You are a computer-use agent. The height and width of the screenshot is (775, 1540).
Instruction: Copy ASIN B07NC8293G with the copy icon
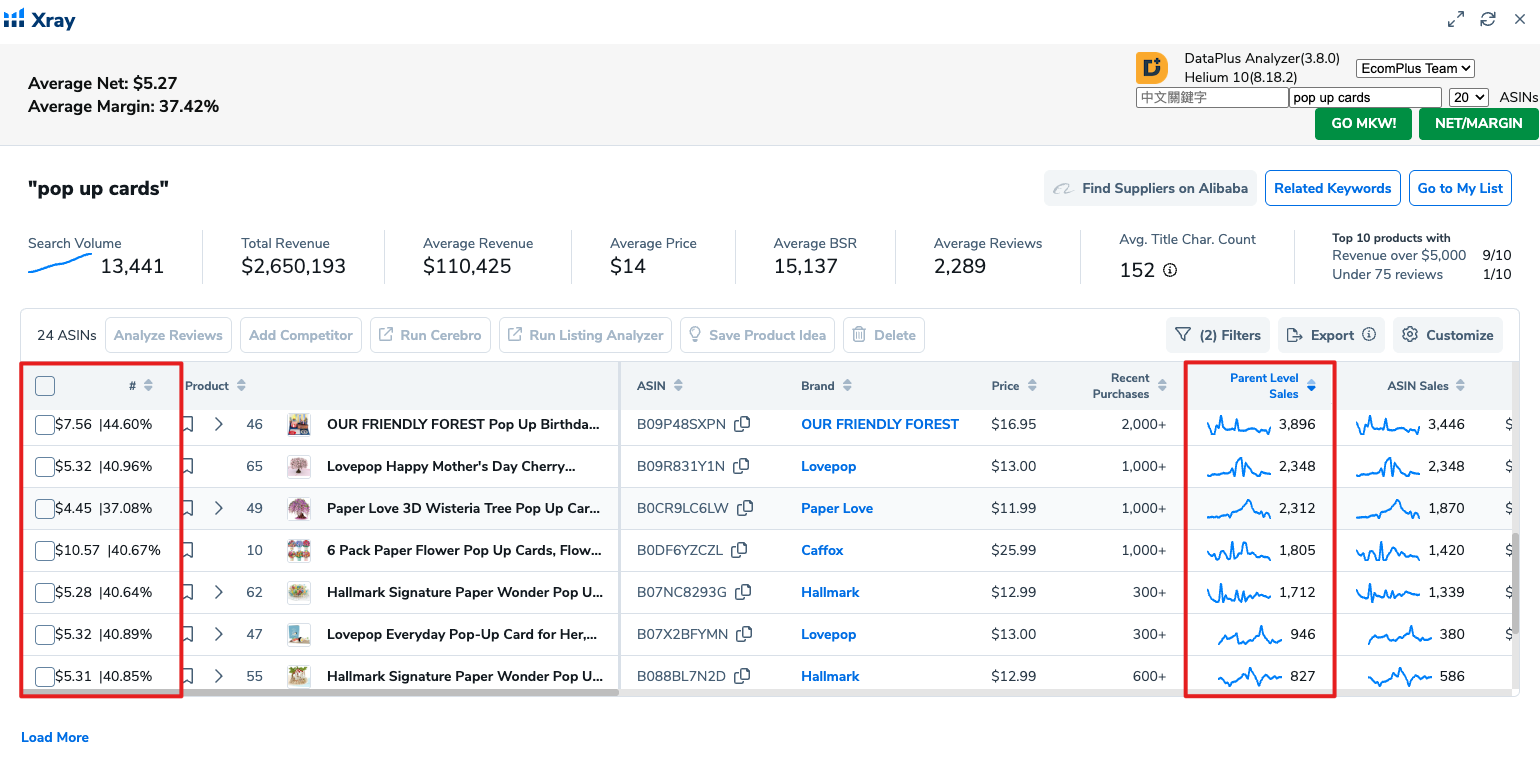(x=743, y=592)
